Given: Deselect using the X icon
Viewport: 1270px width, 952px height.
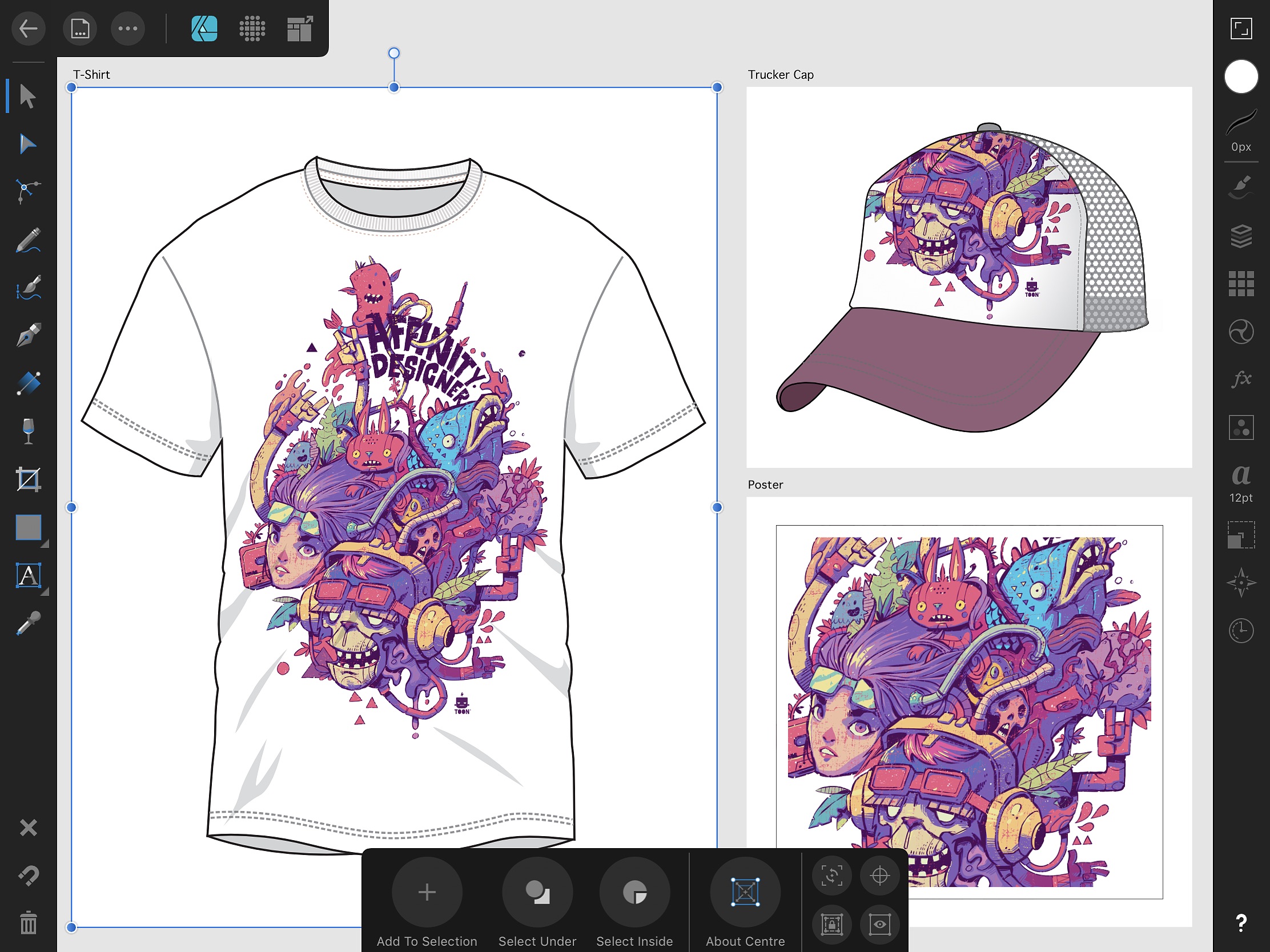Looking at the screenshot, I should pyautogui.click(x=28, y=828).
